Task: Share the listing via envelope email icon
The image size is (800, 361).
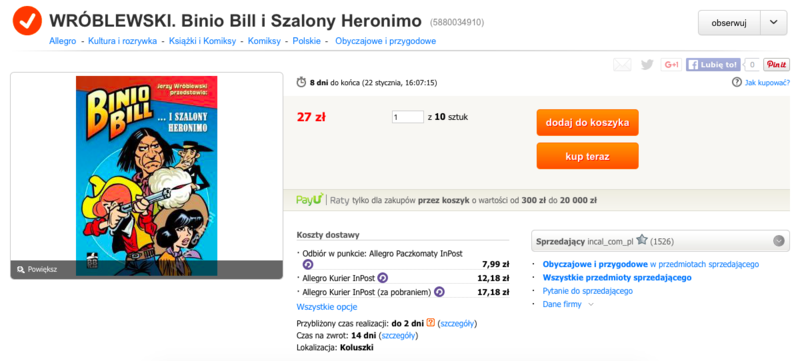Action: [622, 65]
